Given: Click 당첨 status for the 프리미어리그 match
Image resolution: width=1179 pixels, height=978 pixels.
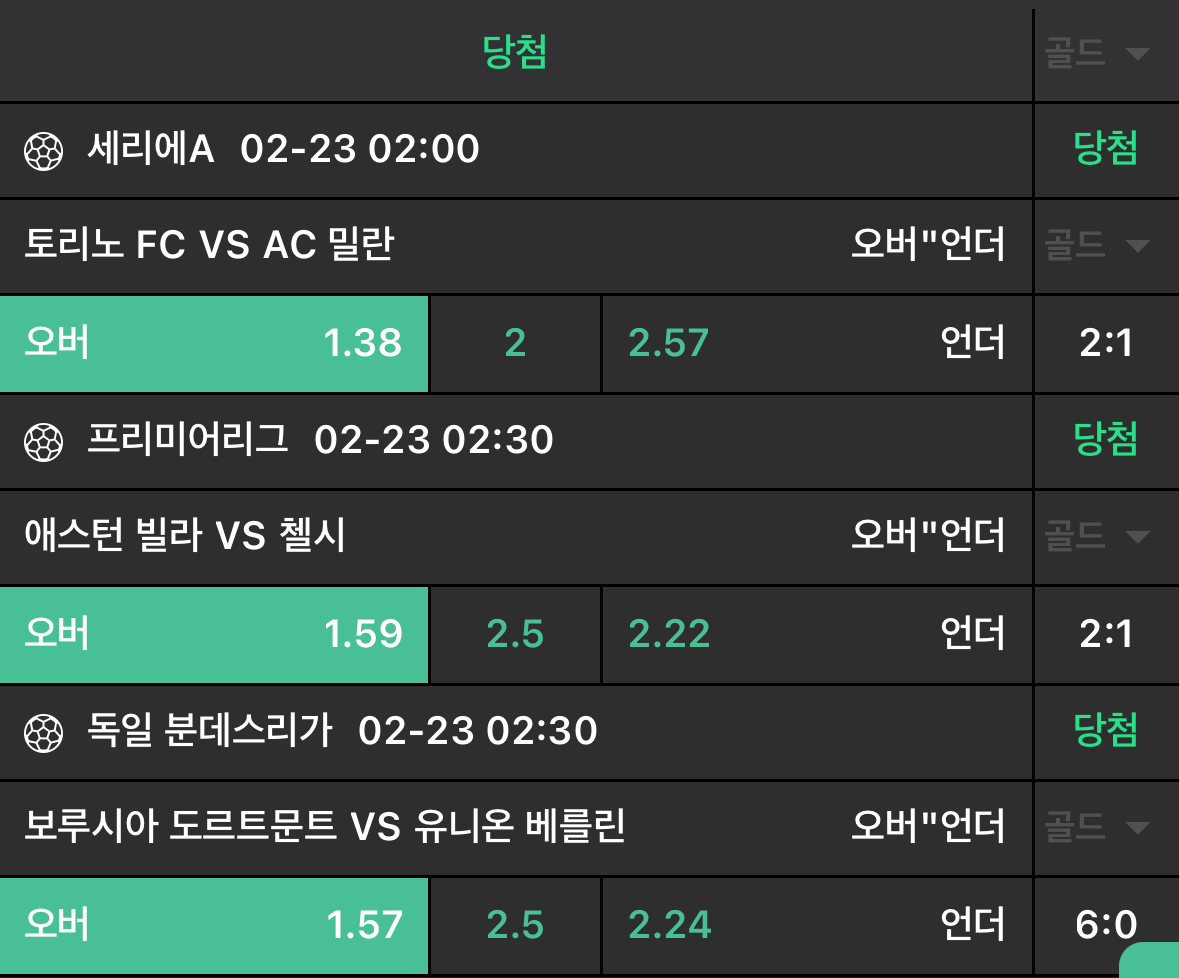Looking at the screenshot, I should tap(1106, 440).
